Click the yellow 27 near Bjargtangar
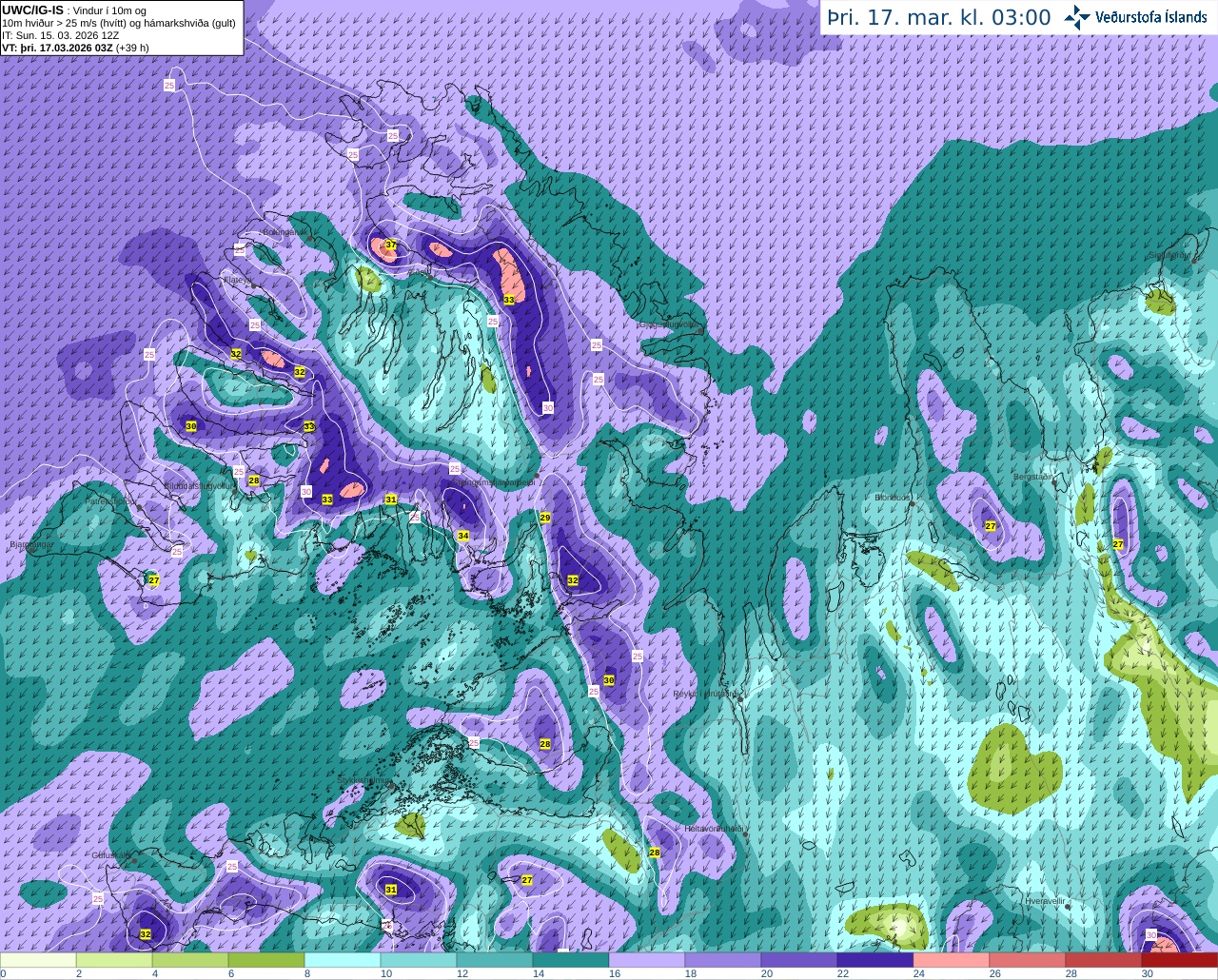The width and height of the screenshot is (1218, 980). click(x=154, y=579)
